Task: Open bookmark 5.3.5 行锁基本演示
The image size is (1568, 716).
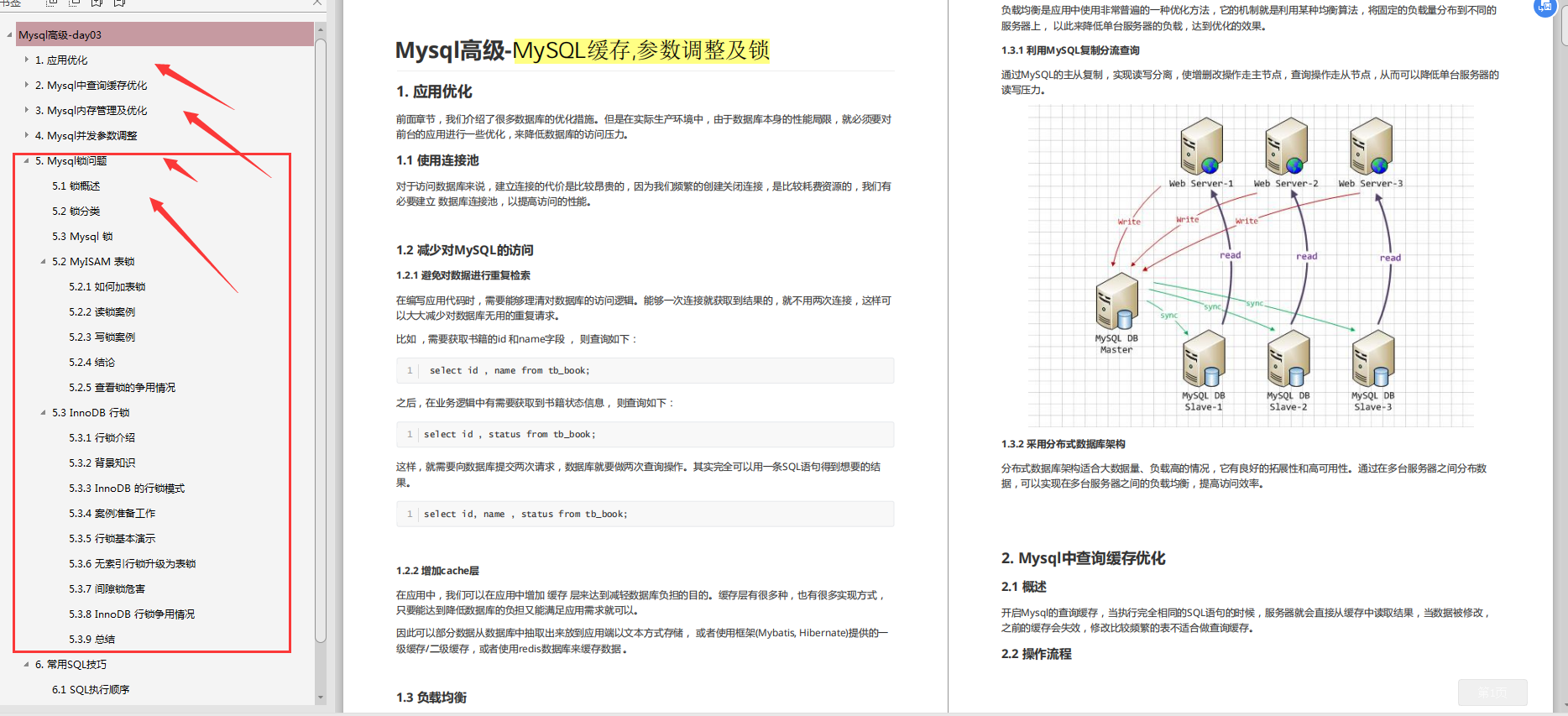Action: [112, 538]
